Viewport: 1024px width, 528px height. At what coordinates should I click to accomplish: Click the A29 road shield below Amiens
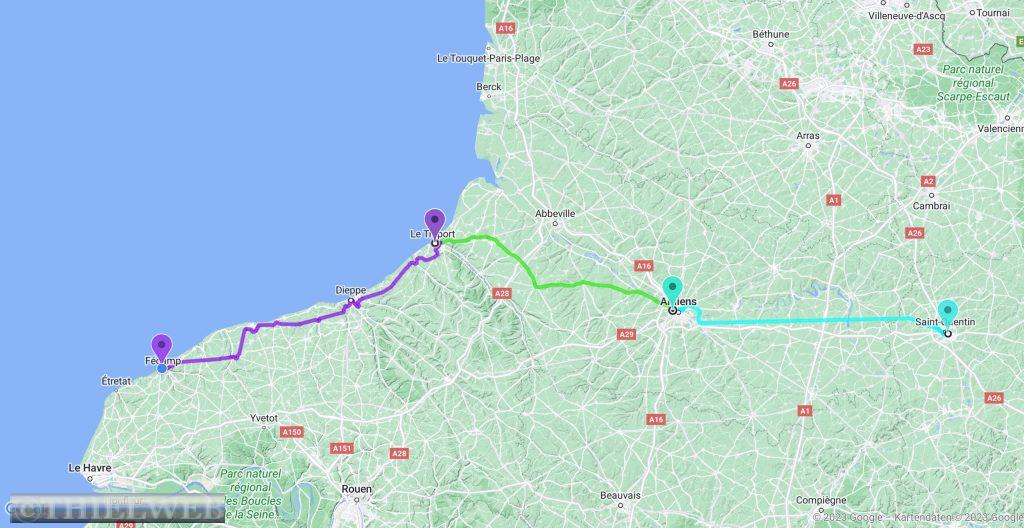(626, 335)
